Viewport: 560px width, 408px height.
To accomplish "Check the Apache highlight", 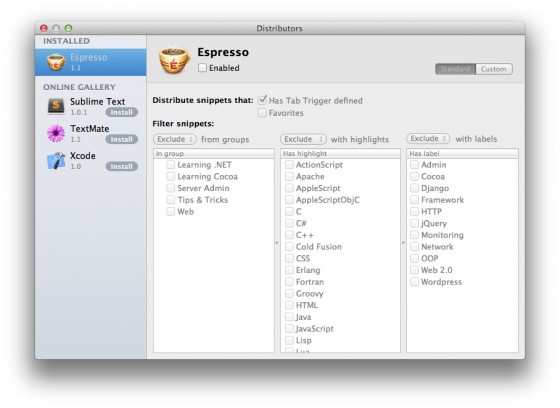I will pyautogui.click(x=289, y=176).
